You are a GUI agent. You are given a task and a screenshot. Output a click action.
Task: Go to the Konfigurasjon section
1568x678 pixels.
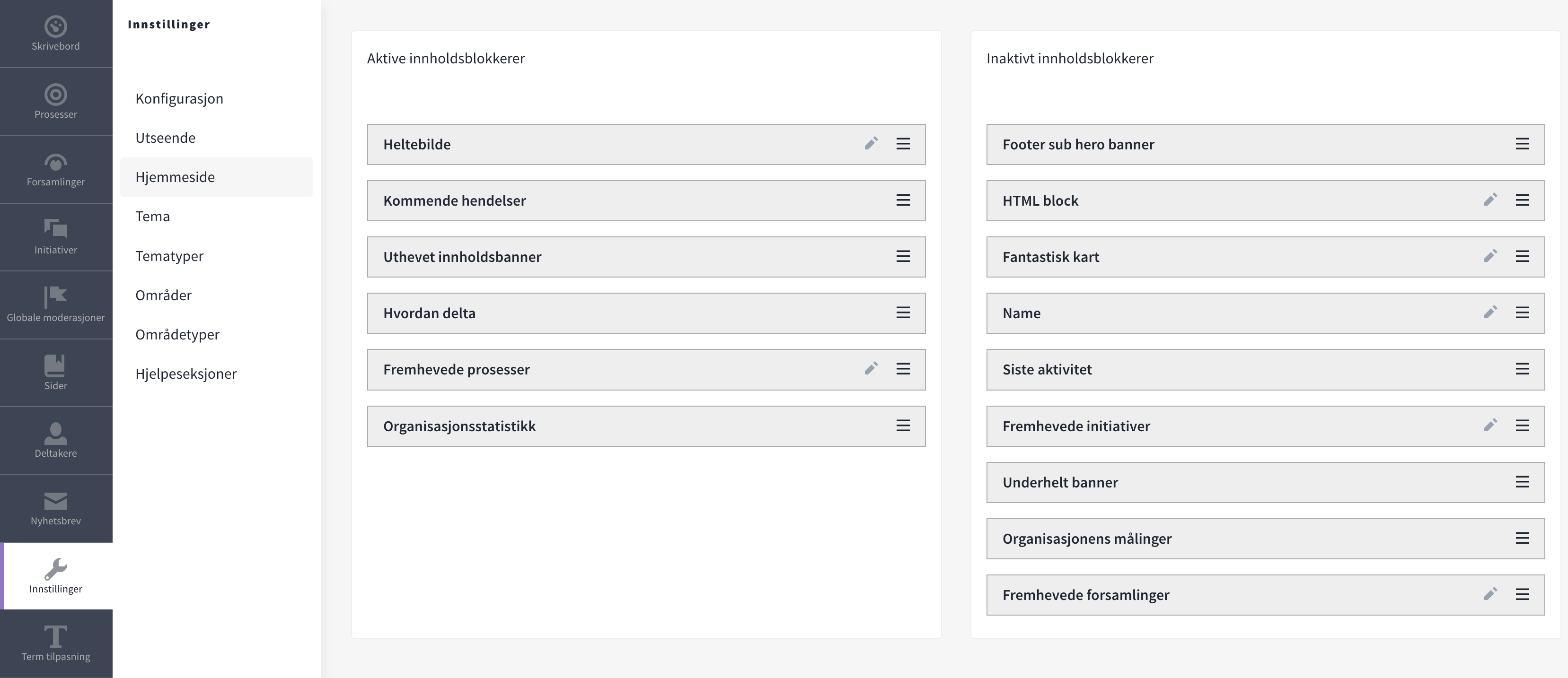coord(179,98)
